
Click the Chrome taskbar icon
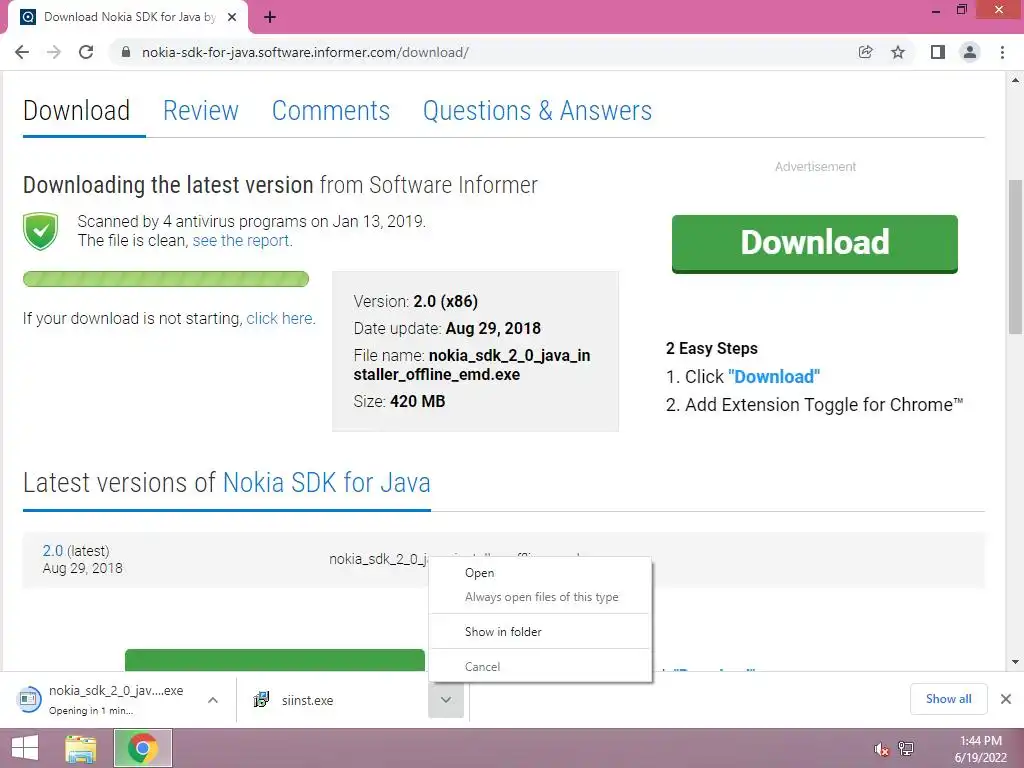pos(143,748)
